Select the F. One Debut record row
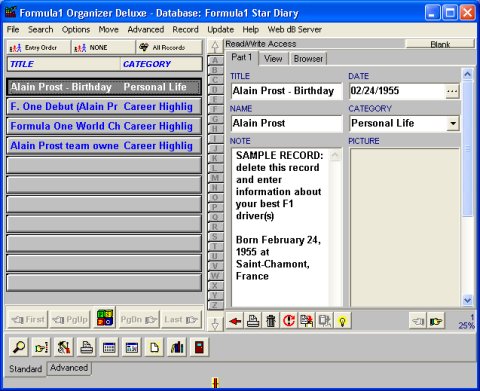The image size is (480, 391). [104, 107]
